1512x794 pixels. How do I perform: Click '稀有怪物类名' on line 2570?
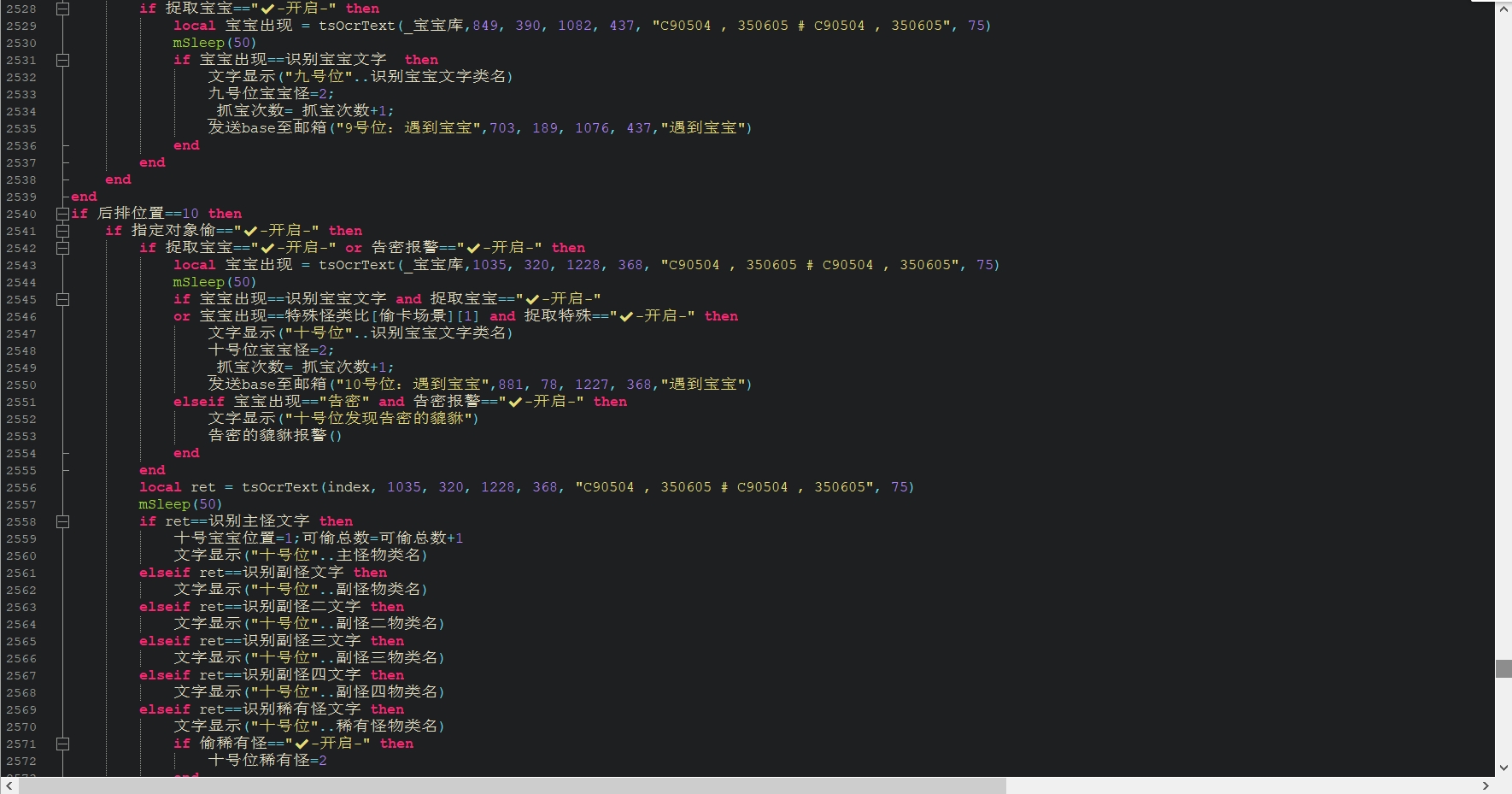pos(387,726)
